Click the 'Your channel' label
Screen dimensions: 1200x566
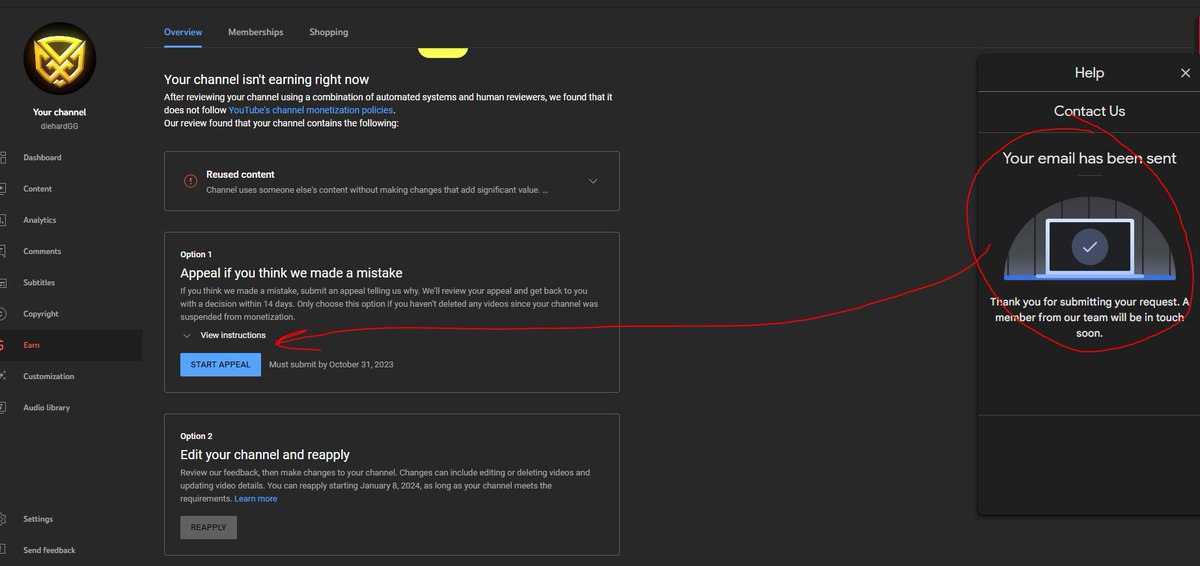59,113
